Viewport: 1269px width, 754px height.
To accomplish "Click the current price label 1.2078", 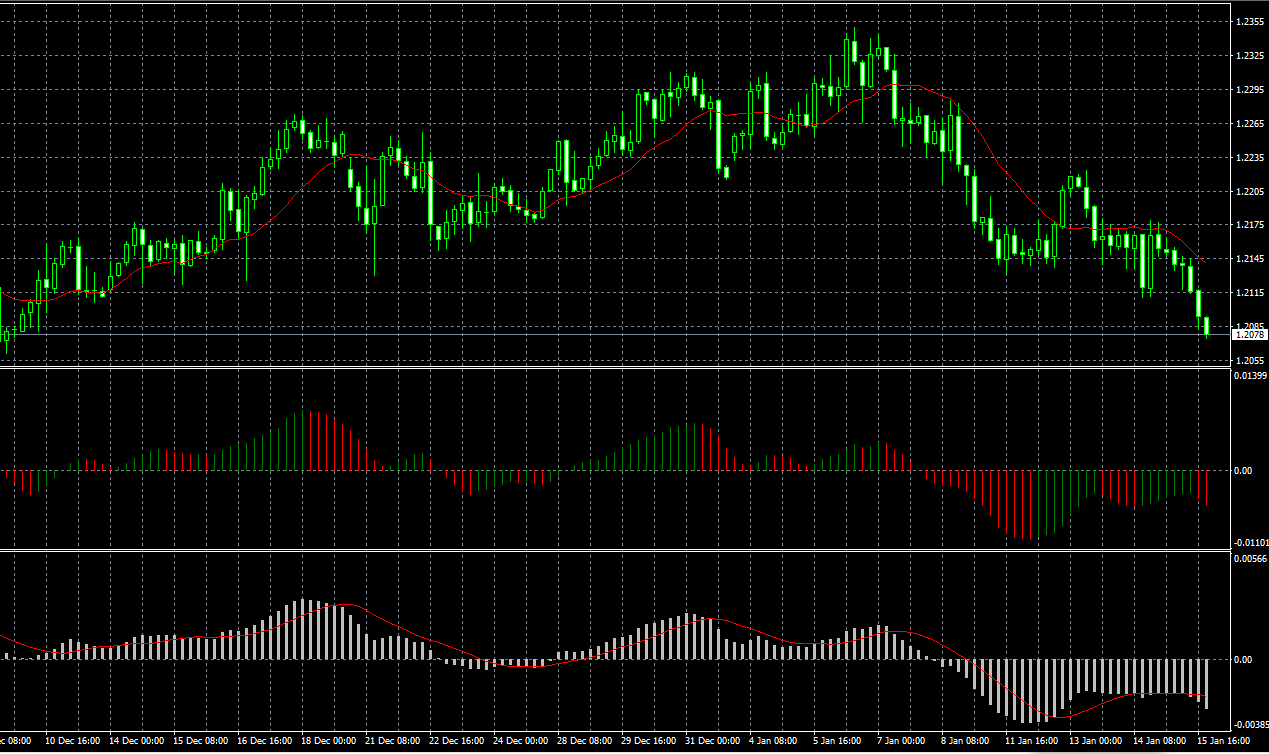I will [x=1250, y=335].
